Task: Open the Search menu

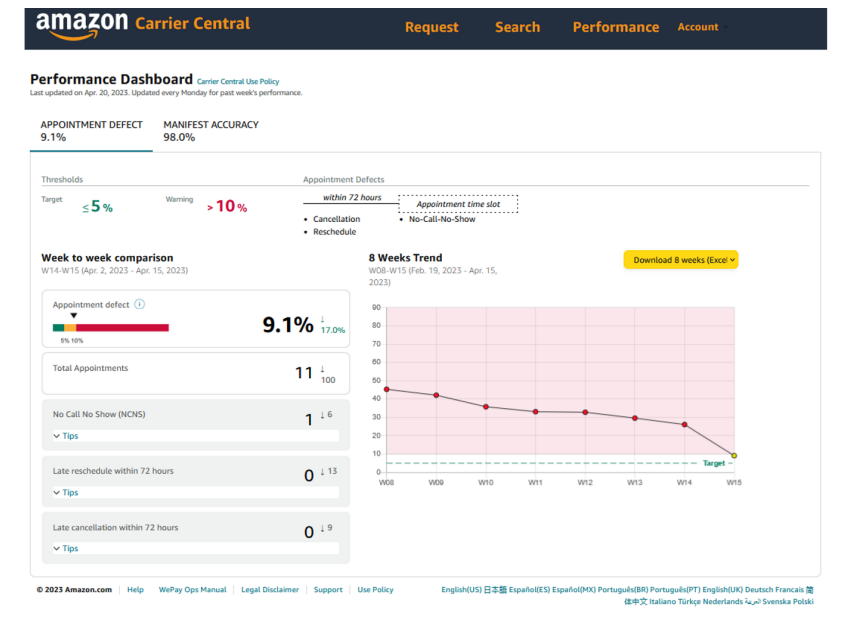Action: [517, 27]
